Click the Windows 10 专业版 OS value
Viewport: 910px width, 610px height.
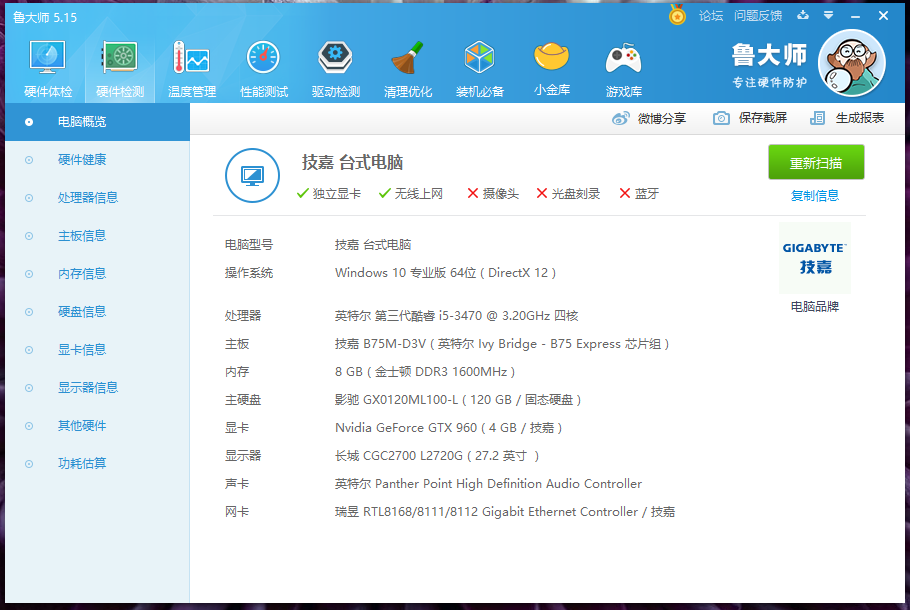pos(445,273)
